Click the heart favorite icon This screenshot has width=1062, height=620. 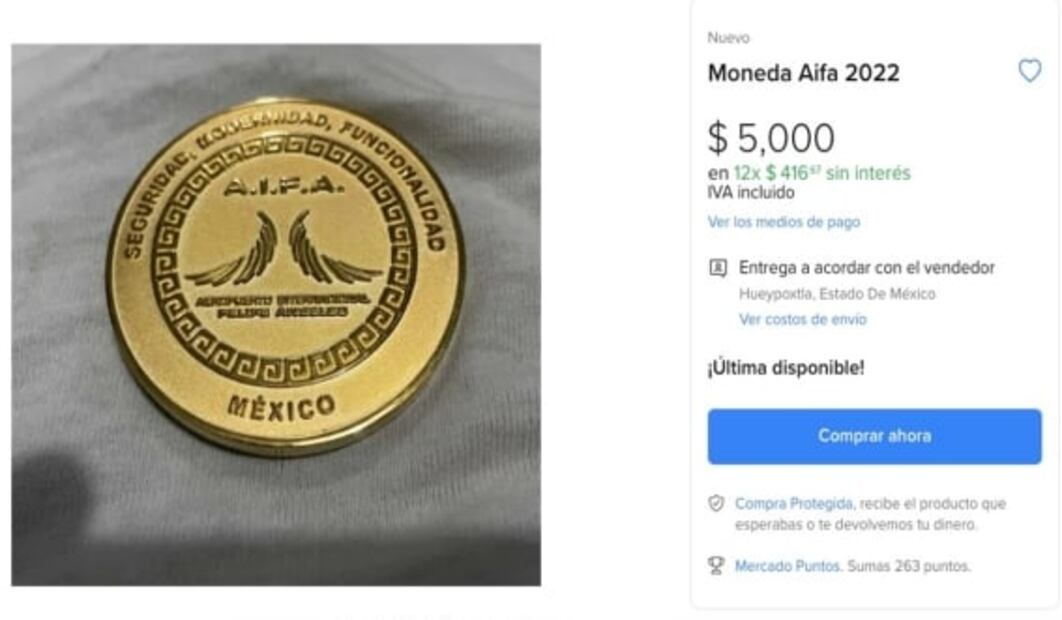tap(1029, 70)
